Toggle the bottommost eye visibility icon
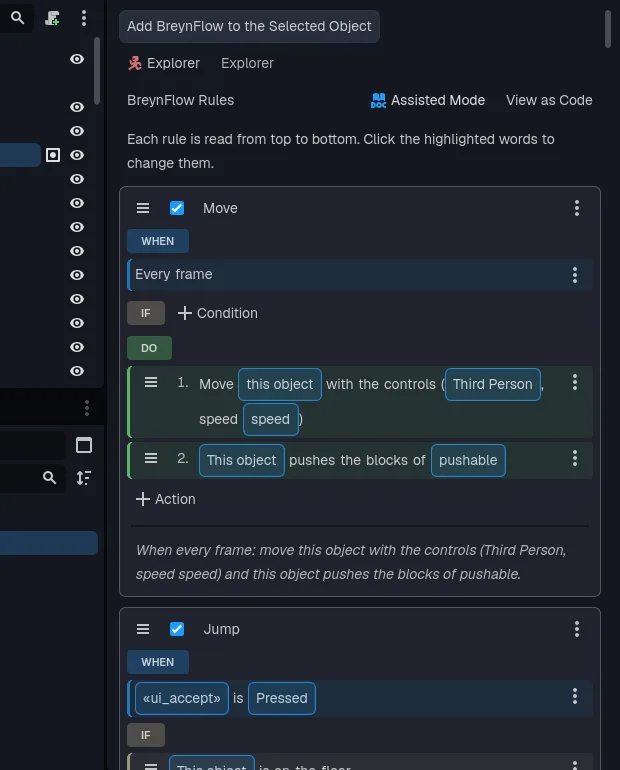Image resolution: width=620 pixels, height=770 pixels. point(77,371)
